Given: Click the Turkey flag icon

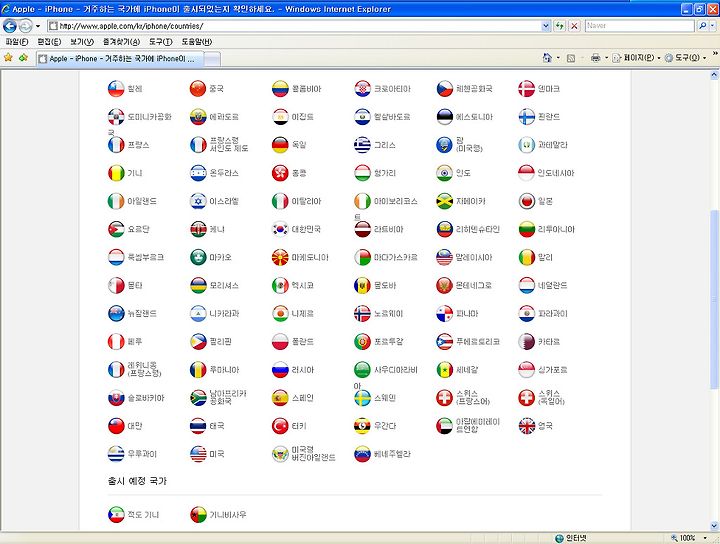Looking at the screenshot, I should click(x=280, y=426).
